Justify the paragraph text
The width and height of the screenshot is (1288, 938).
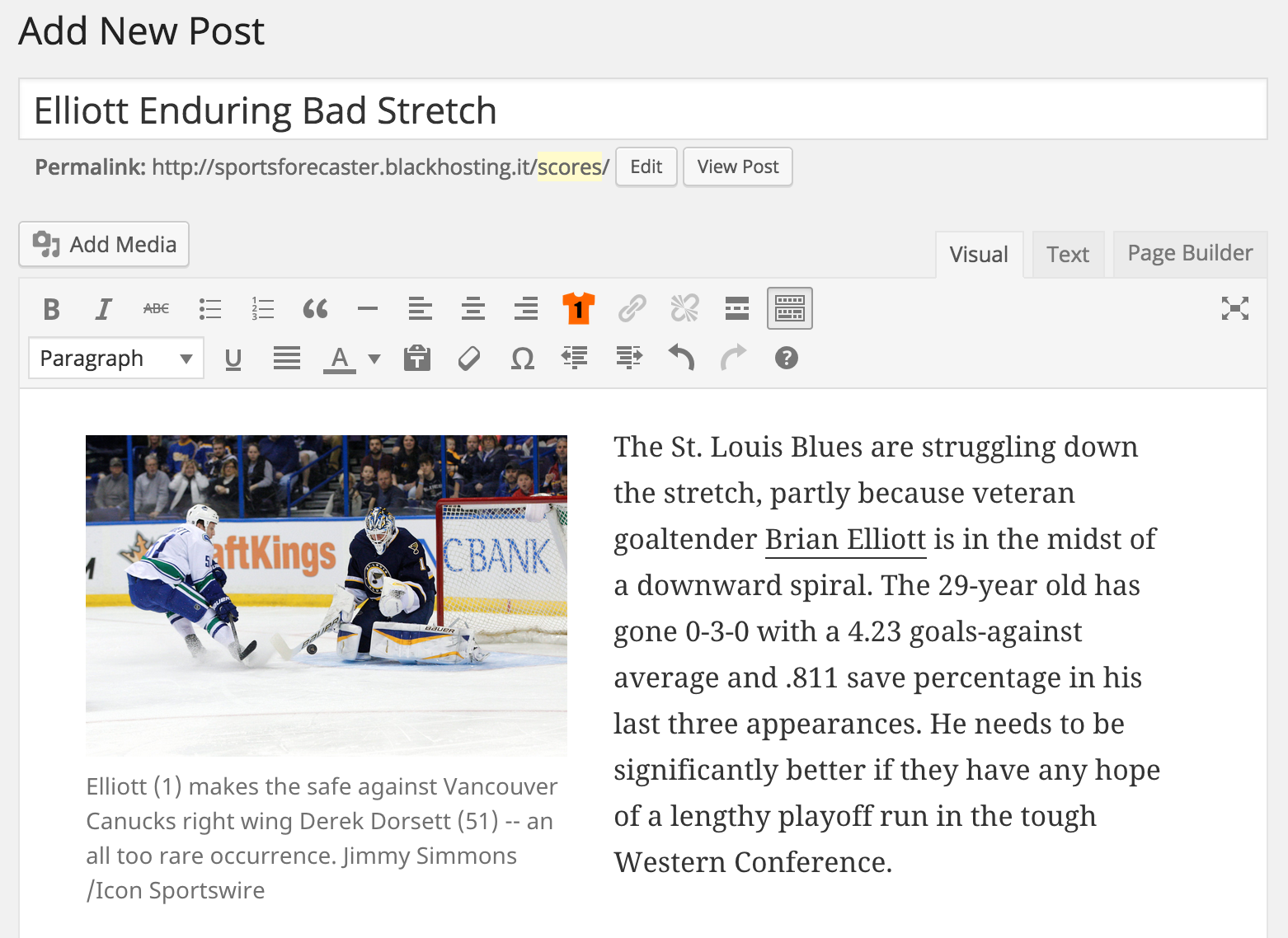tap(287, 359)
